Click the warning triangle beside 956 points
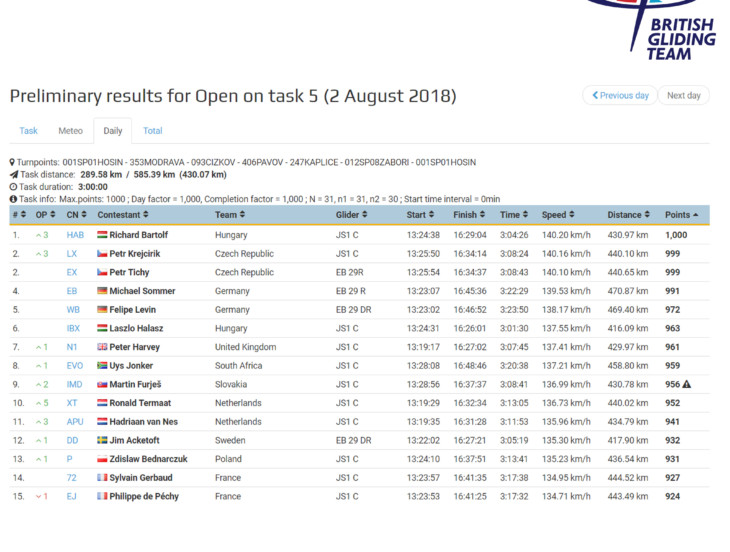 (x=687, y=384)
